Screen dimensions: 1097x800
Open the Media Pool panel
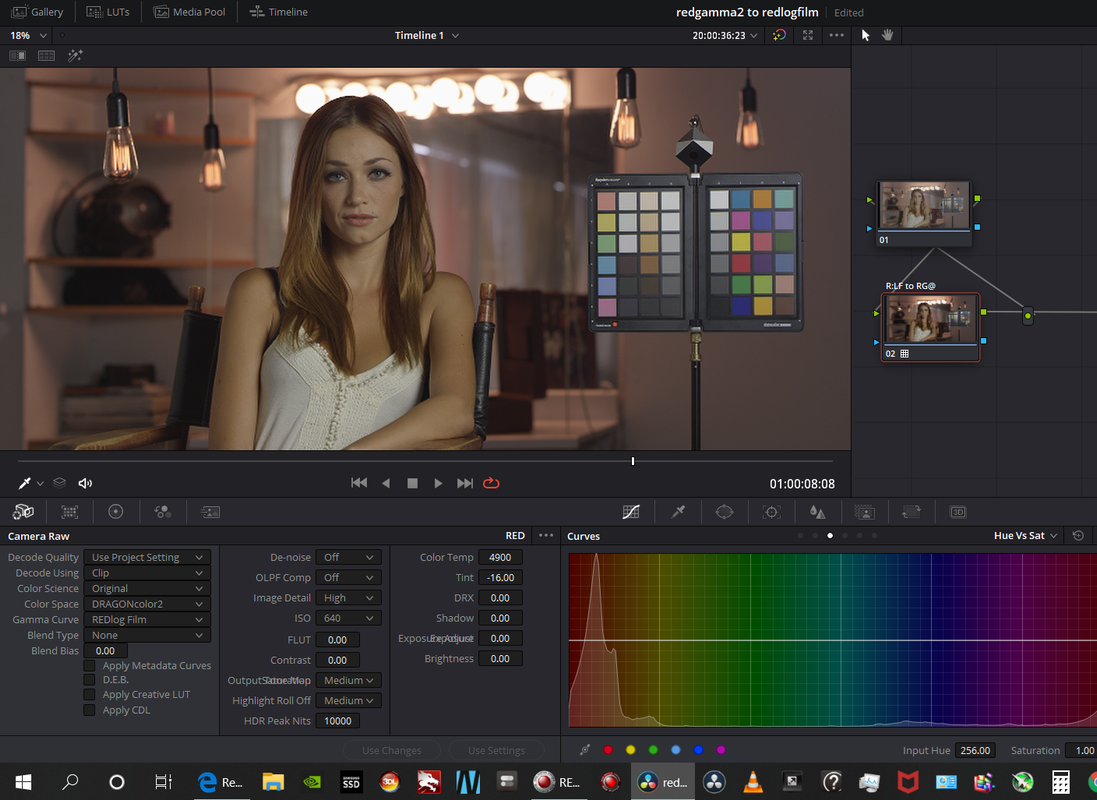(190, 12)
